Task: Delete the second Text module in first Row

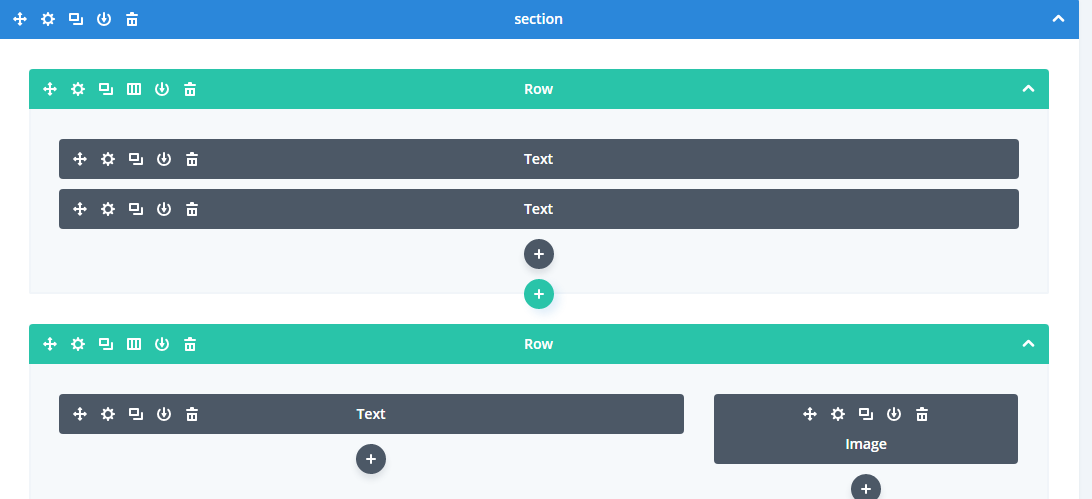Action: pos(192,209)
